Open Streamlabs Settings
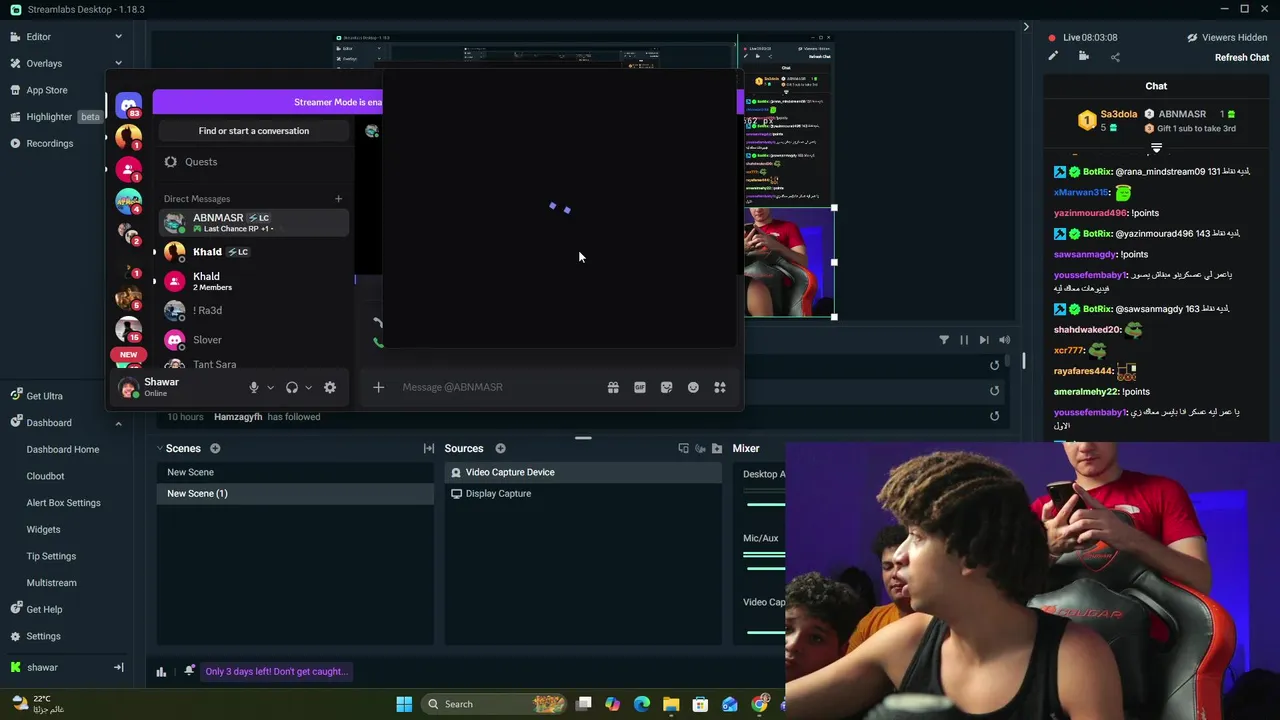Screen dimensions: 1280x720 click(43, 636)
